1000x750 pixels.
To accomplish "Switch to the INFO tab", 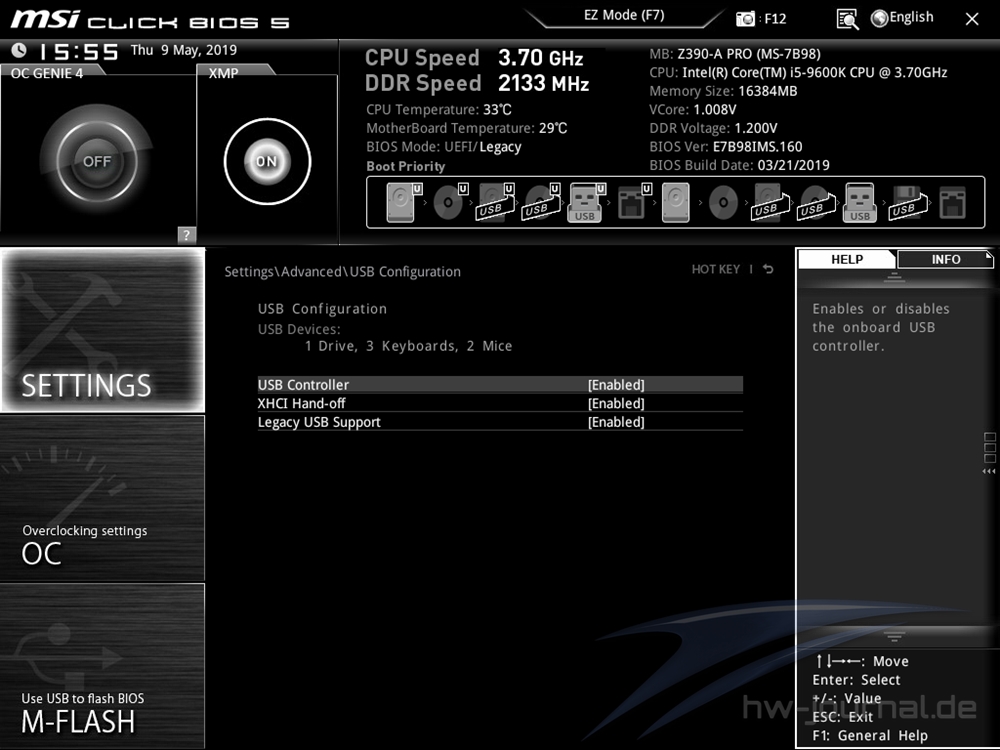I will 945,259.
